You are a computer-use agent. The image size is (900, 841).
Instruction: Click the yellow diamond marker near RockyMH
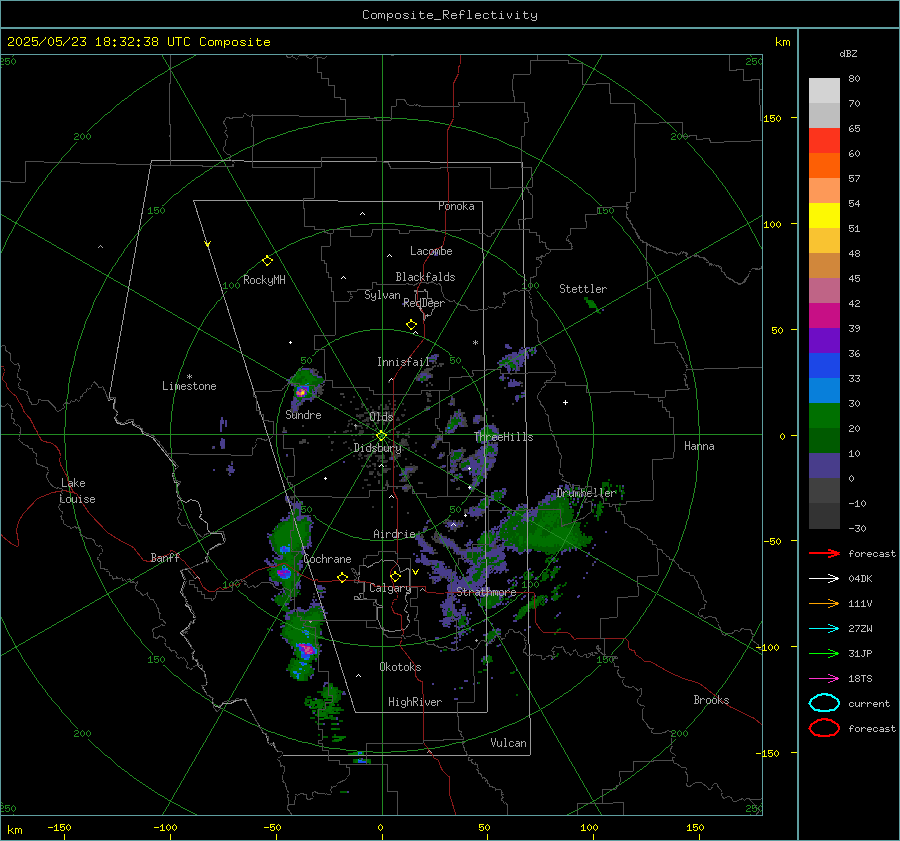267,261
